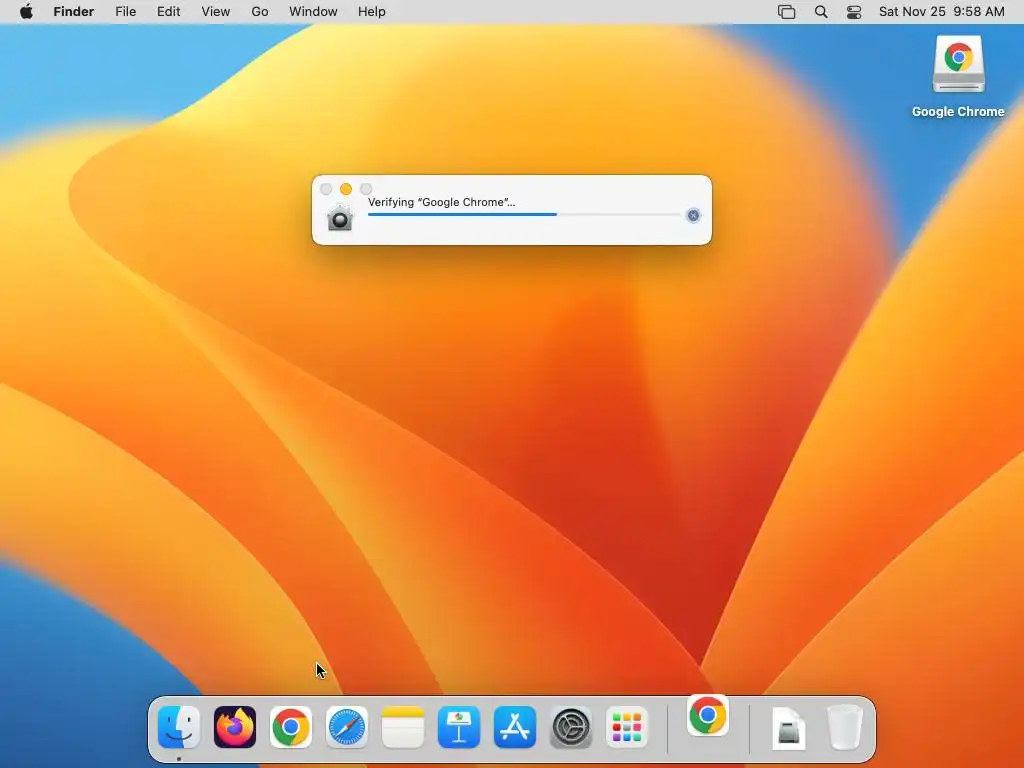
Task: Open Finder from the Dock
Action: (179, 727)
